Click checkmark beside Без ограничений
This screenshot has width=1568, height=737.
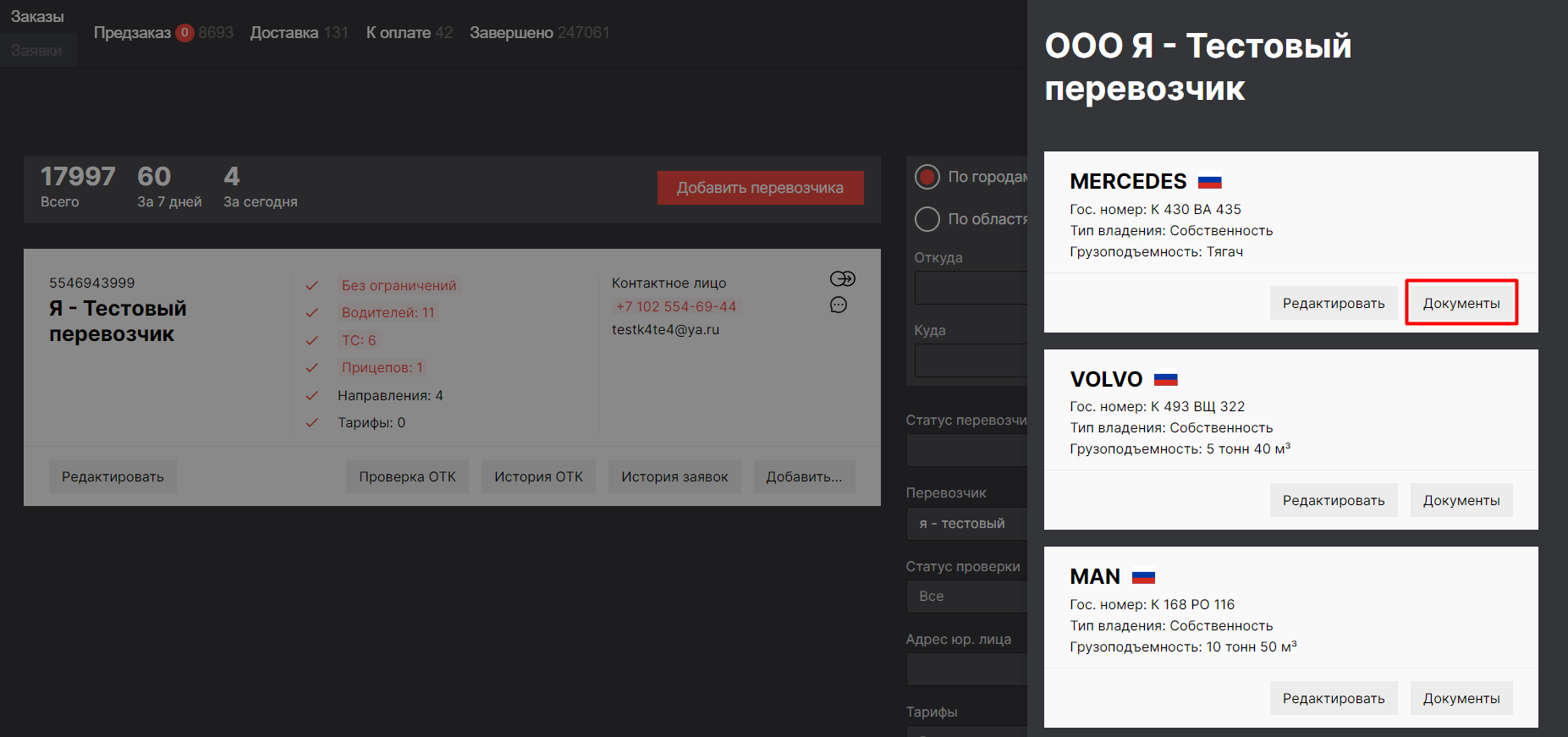(x=312, y=285)
